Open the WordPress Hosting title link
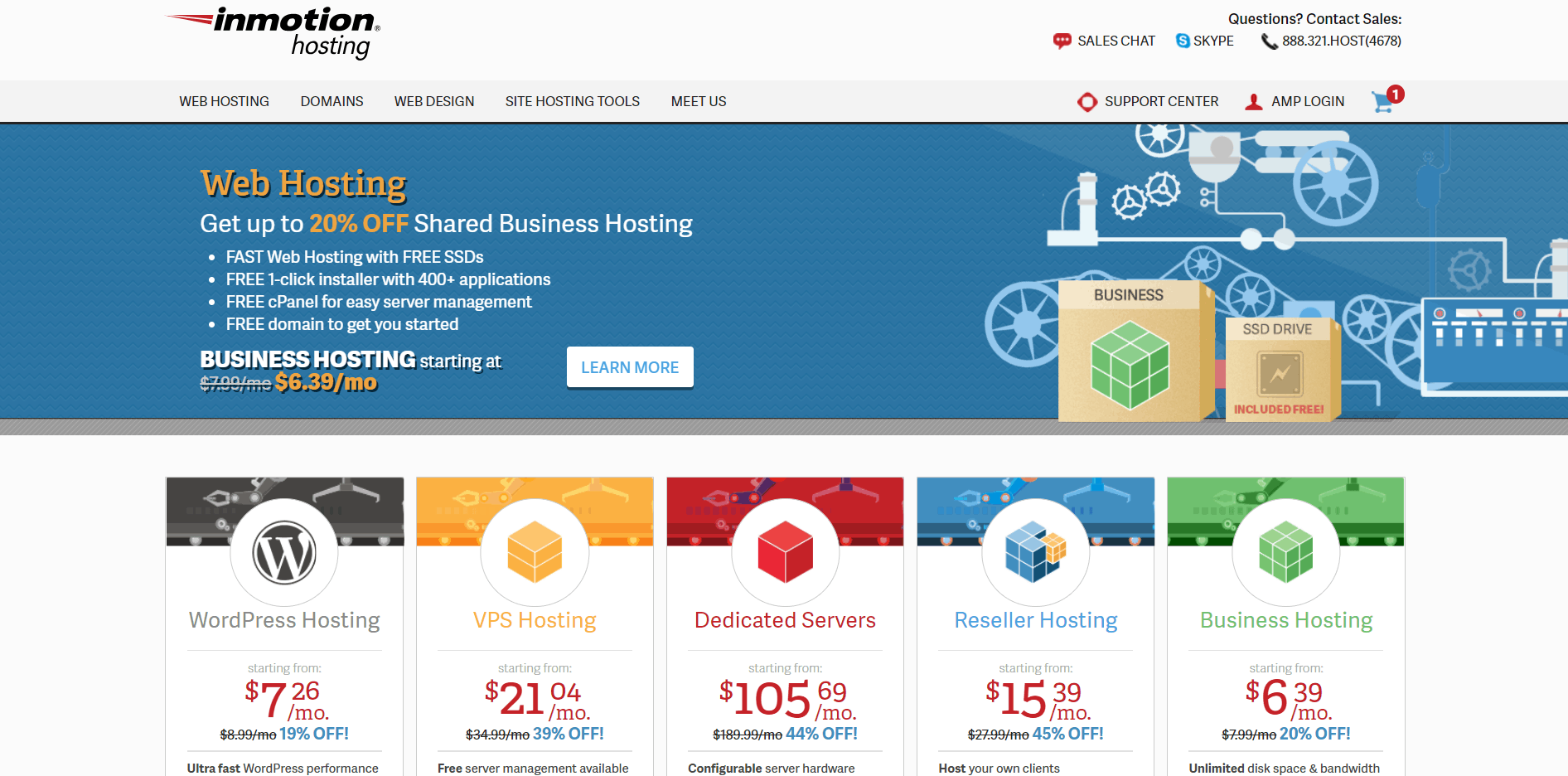The image size is (1568, 776). [284, 620]
